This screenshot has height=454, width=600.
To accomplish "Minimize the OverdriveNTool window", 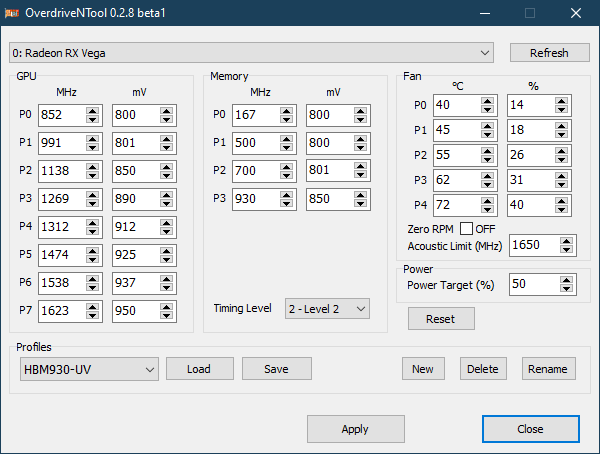I will [x=485, y=13].
